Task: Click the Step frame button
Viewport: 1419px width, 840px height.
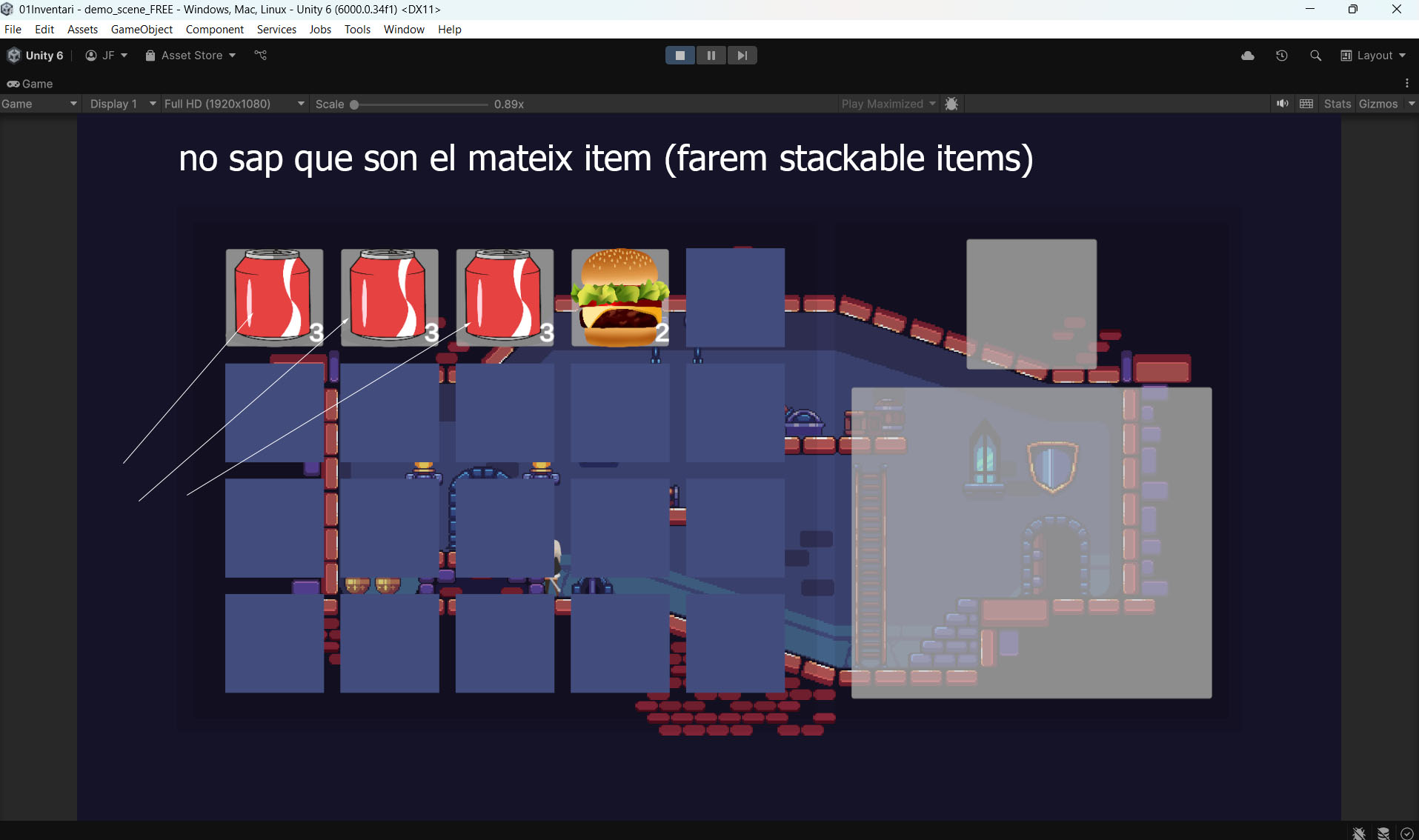Action: click(742, 56)
